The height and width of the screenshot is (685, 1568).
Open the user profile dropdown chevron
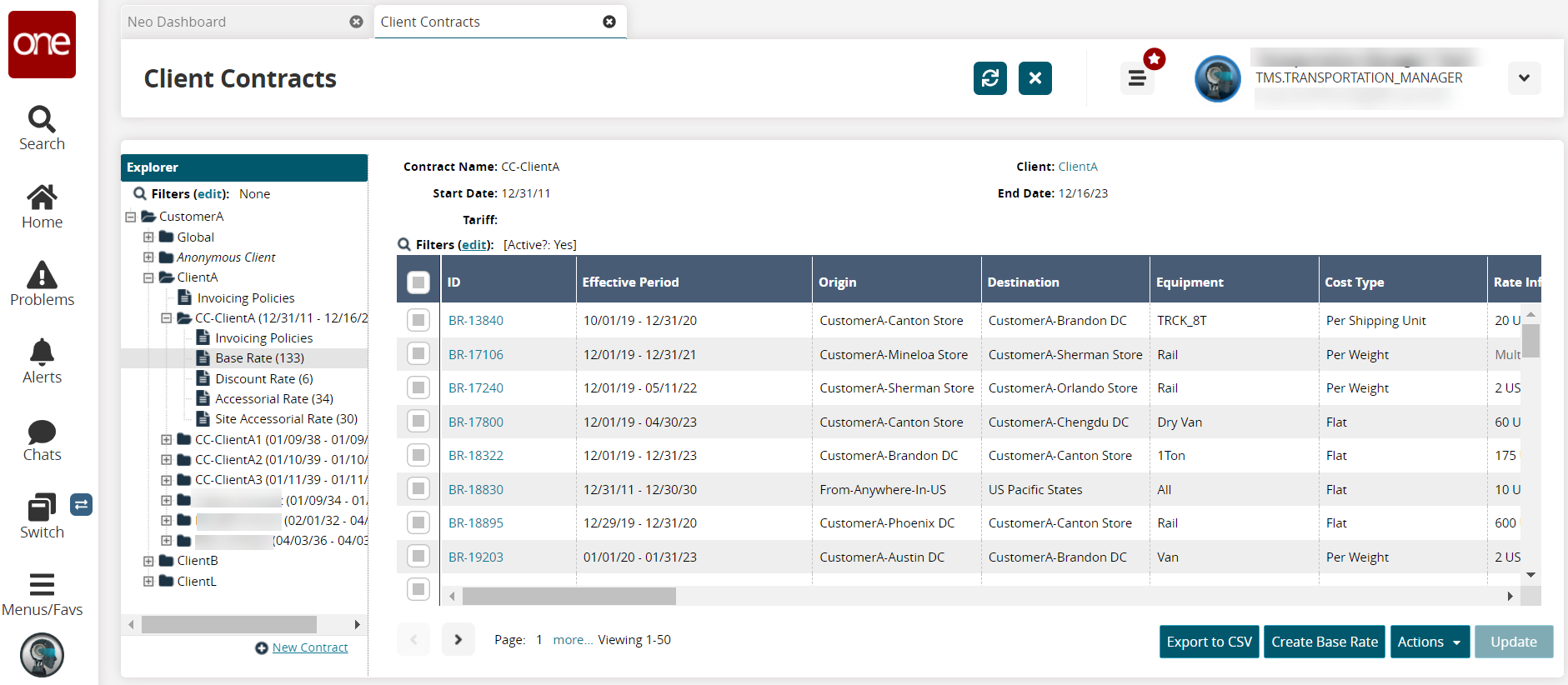[x=1524, y=78]
